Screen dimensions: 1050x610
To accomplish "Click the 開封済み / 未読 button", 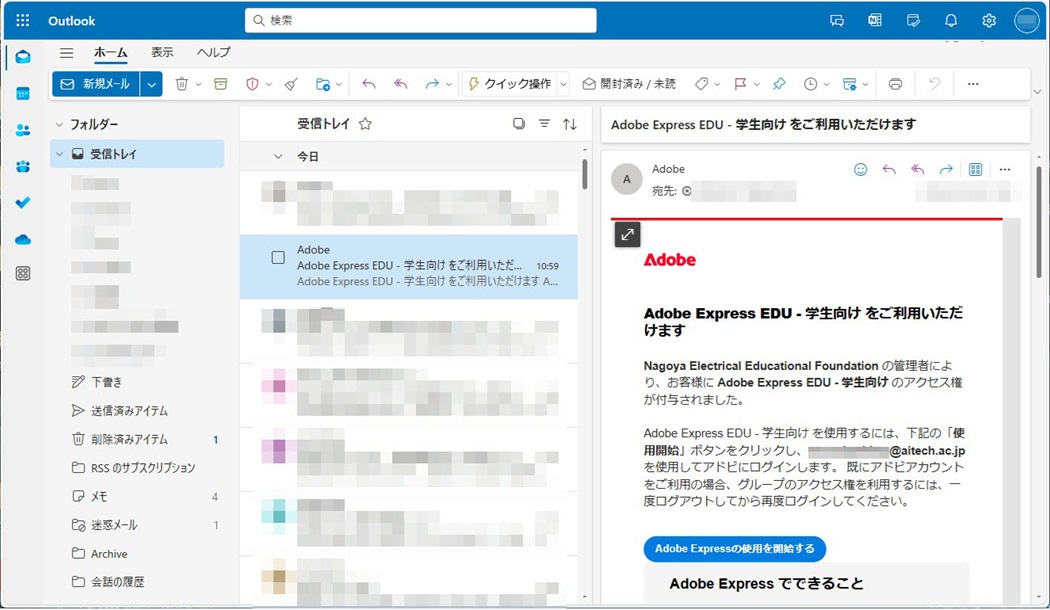I will coord(629,84).
